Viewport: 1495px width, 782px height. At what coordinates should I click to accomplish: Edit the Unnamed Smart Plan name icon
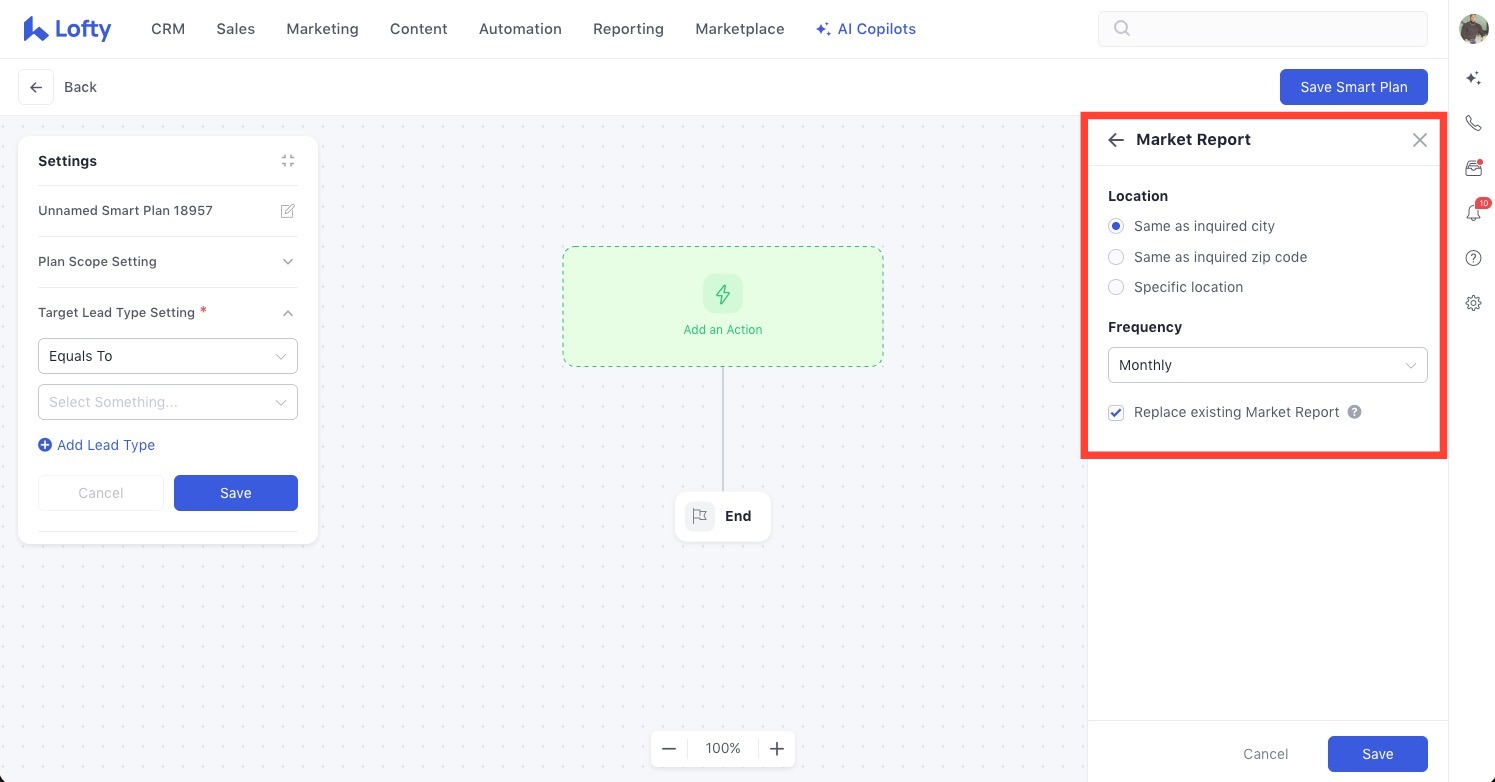(x=288, y=211)
